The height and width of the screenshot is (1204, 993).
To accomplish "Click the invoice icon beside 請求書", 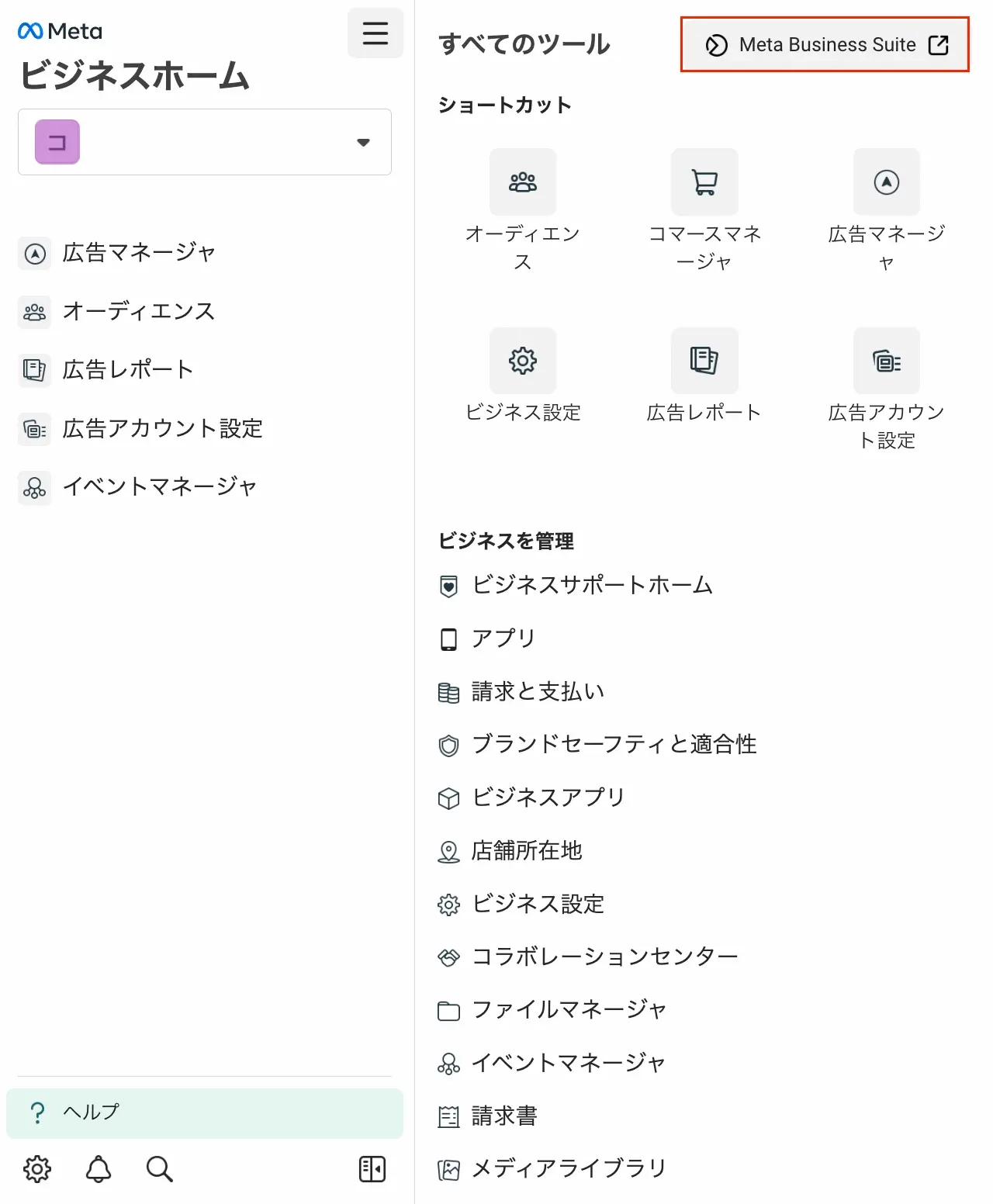I will click(448, 1117).
